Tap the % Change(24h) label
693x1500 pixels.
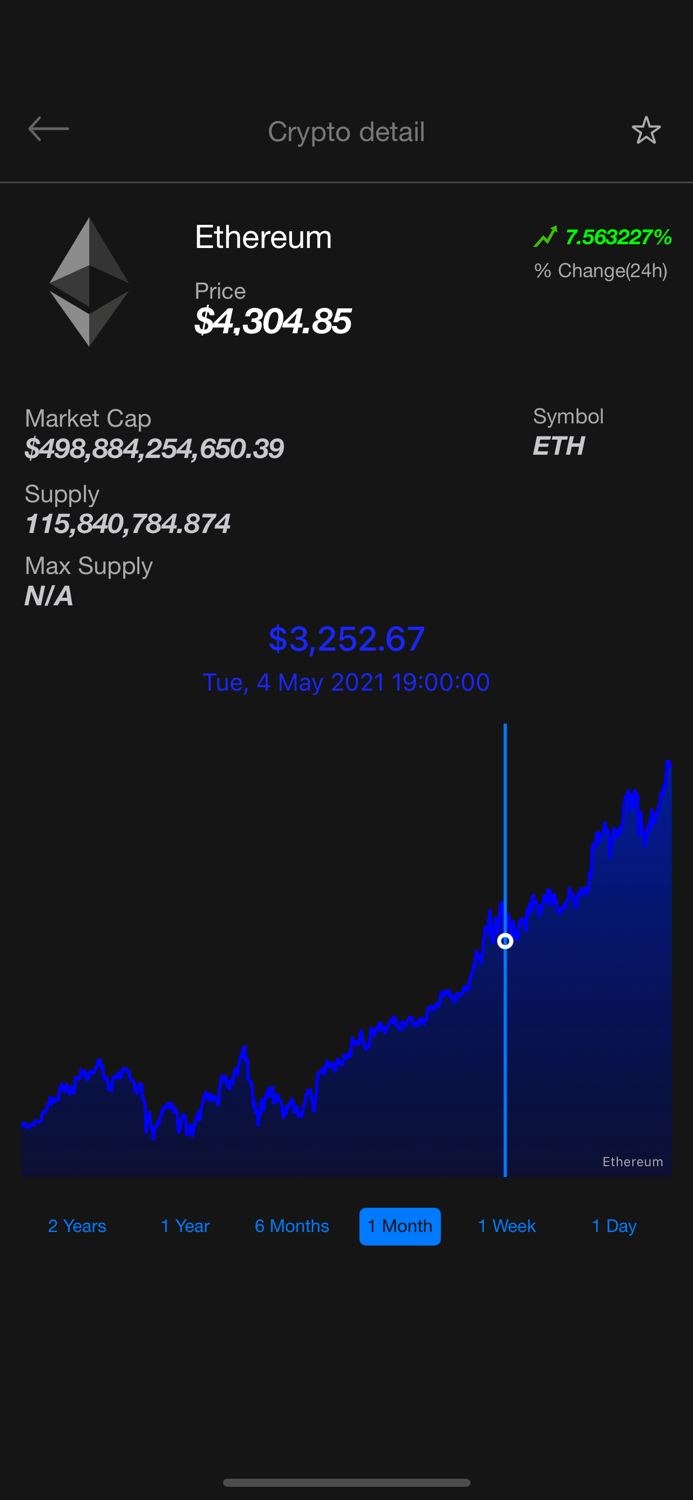[599, 270]
